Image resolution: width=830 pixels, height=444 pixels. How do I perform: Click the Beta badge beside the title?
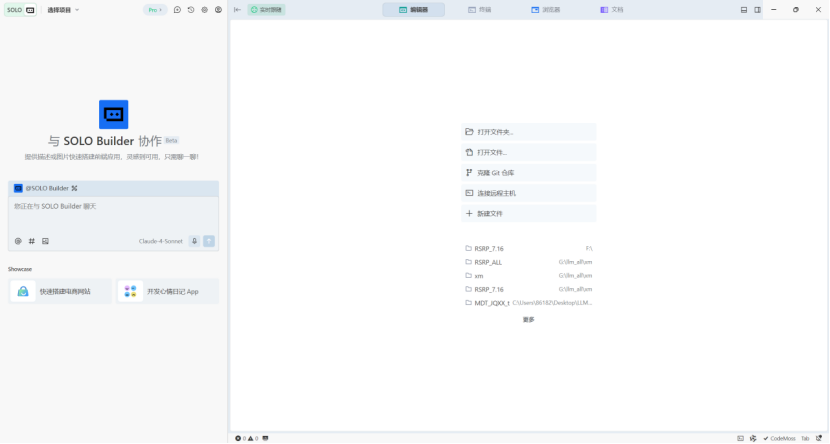[x=172, y=141]
